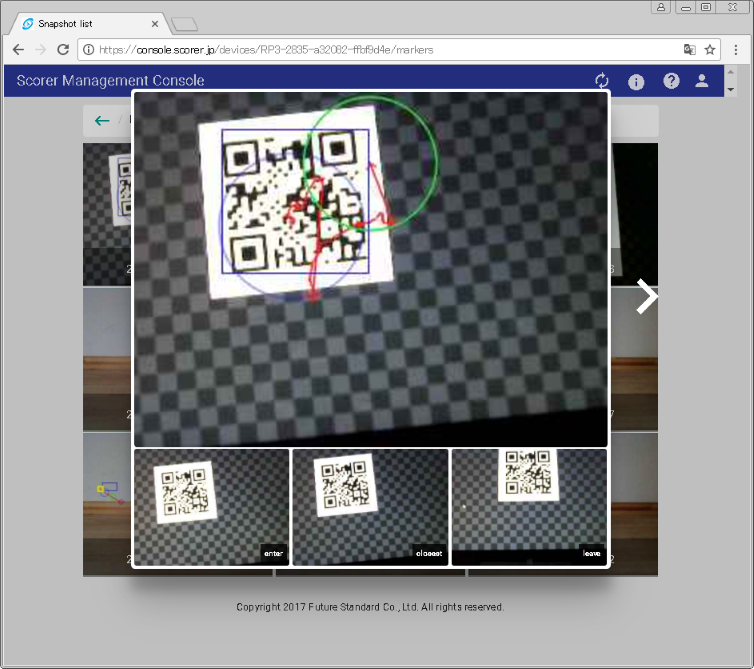Click the background thumbnail with the yellow marker
Image resolution: width=754 pixels, height=669 pixels.
(107, 504)
